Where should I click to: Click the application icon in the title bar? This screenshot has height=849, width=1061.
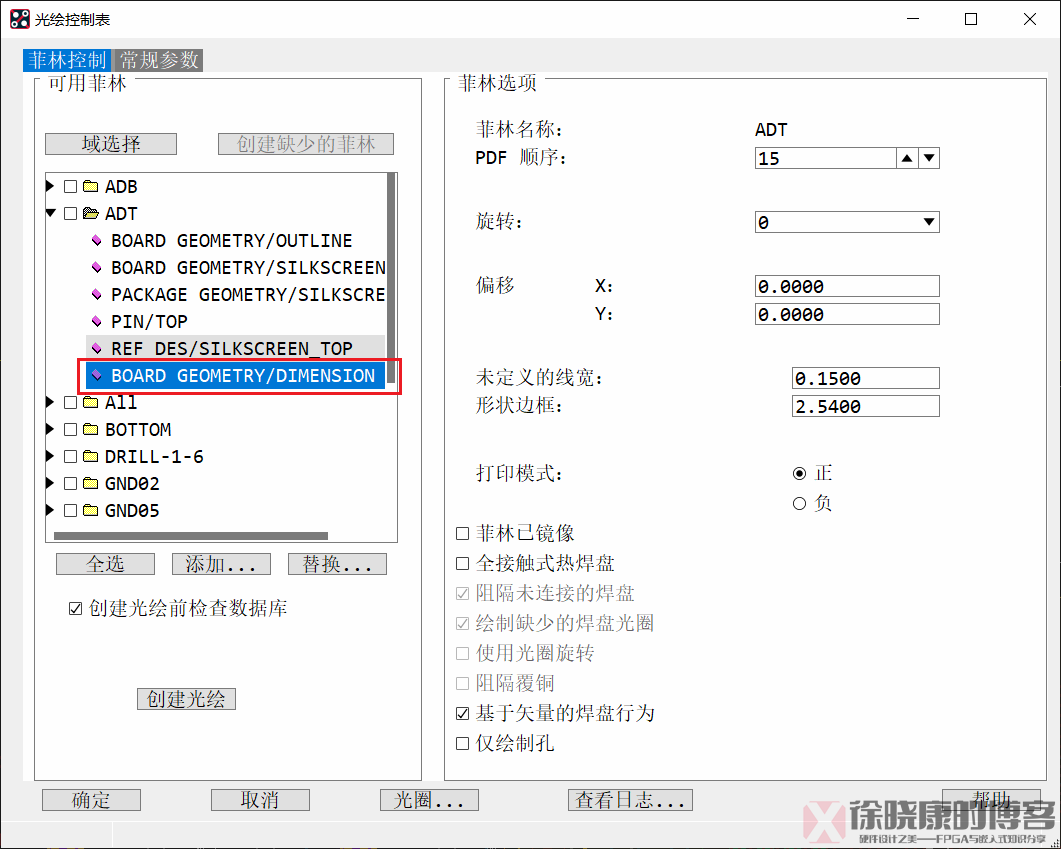17,18
